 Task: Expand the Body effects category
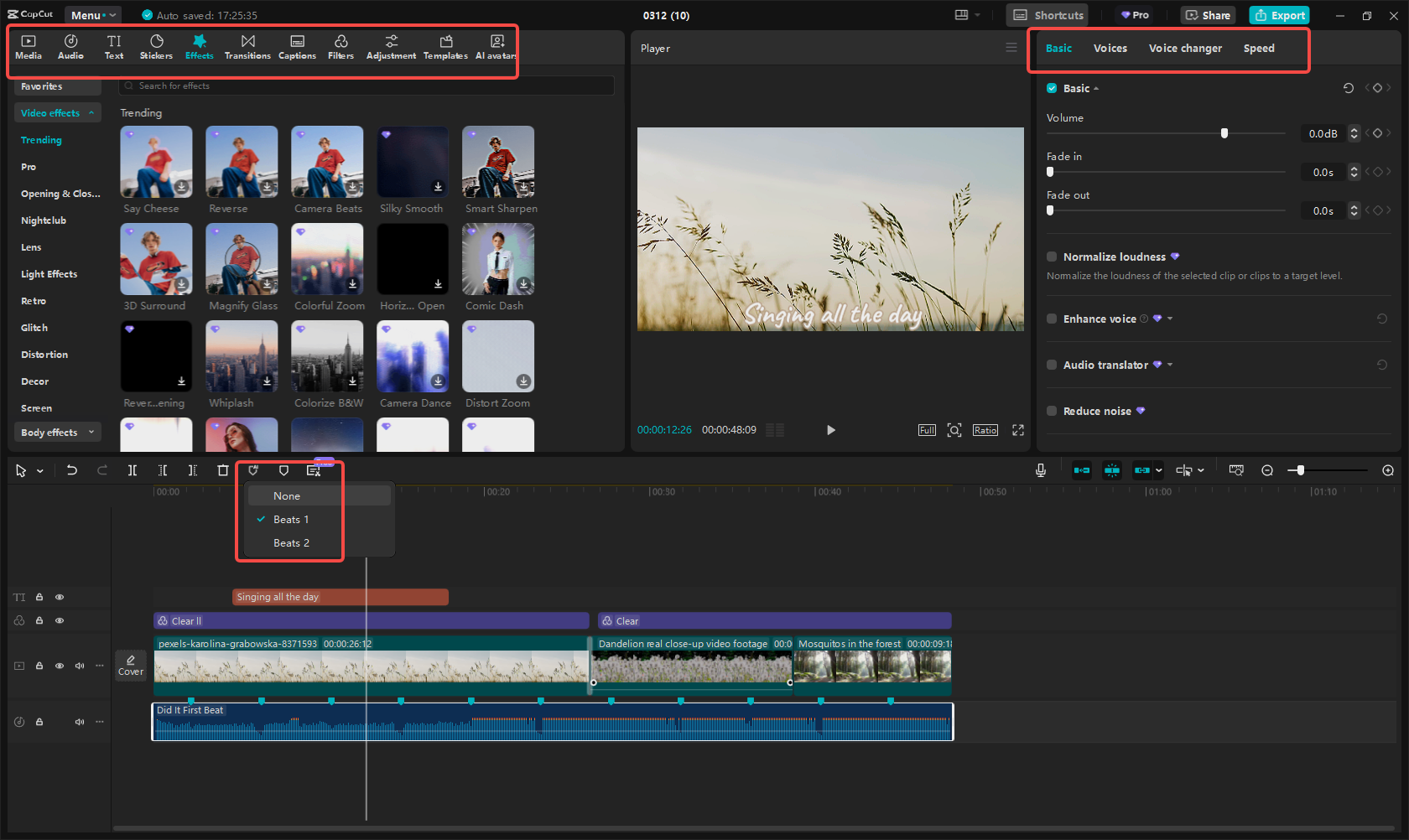(57, 433)
